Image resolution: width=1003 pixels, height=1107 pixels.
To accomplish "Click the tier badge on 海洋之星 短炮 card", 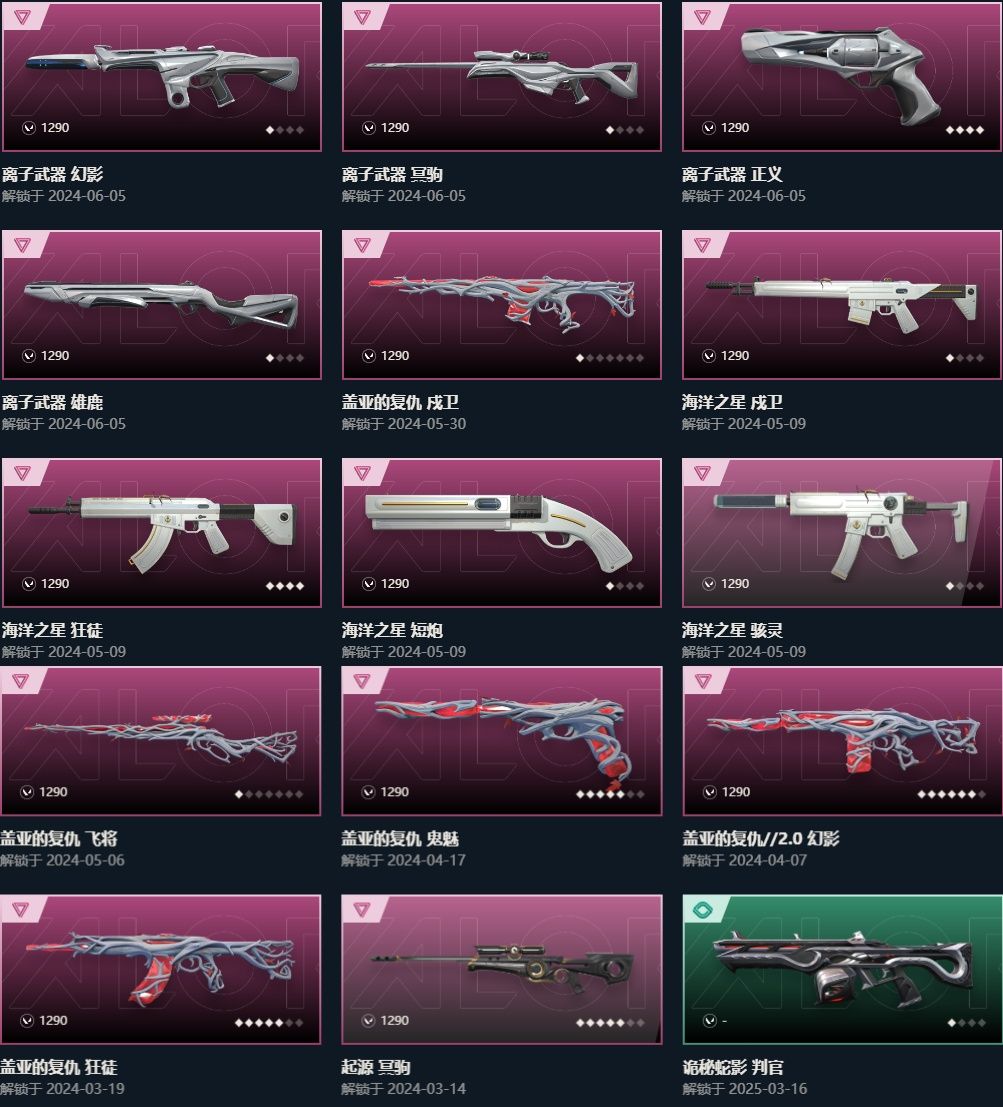I will coord(362,472).
